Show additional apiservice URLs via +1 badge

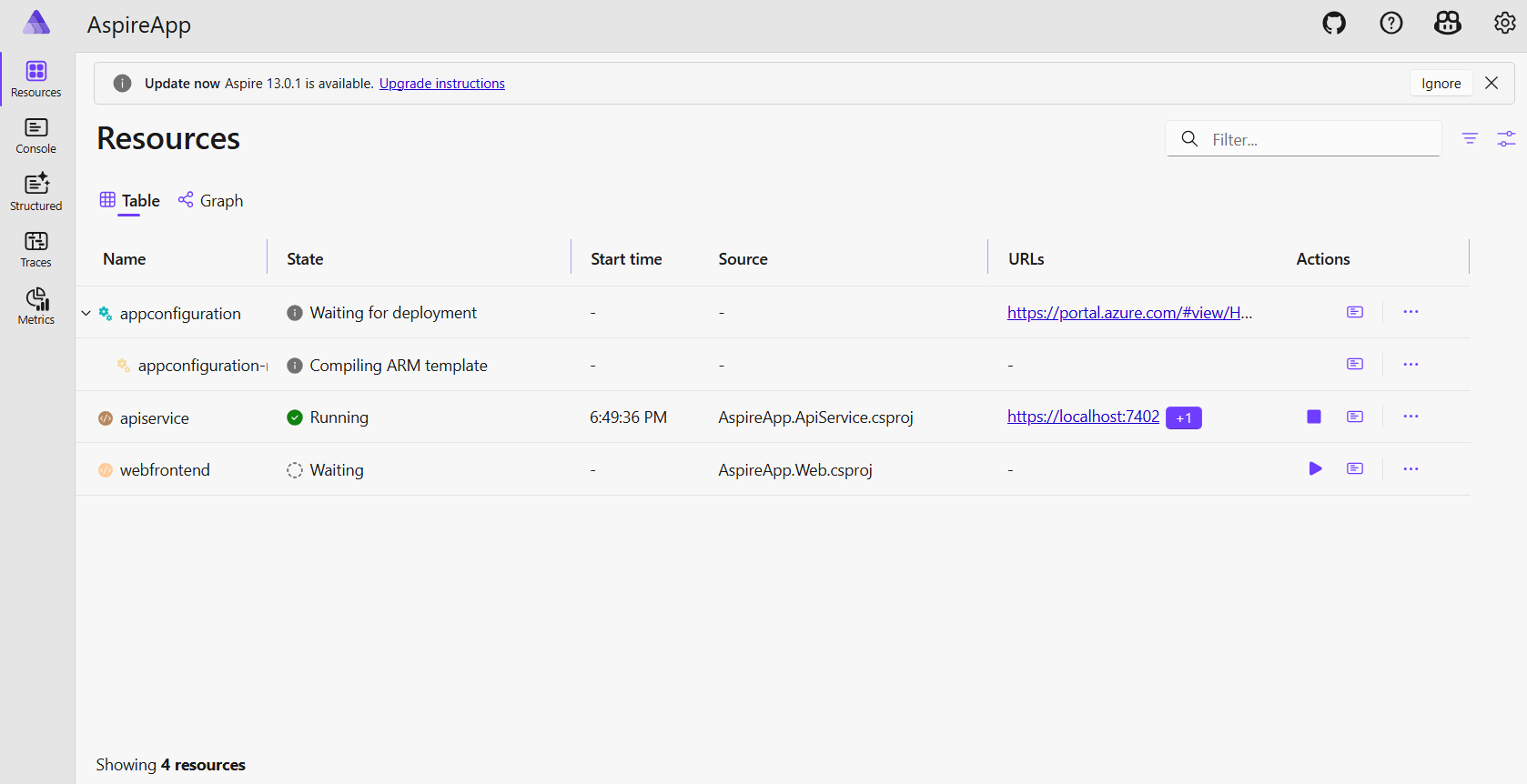(x=1183, y=417)
